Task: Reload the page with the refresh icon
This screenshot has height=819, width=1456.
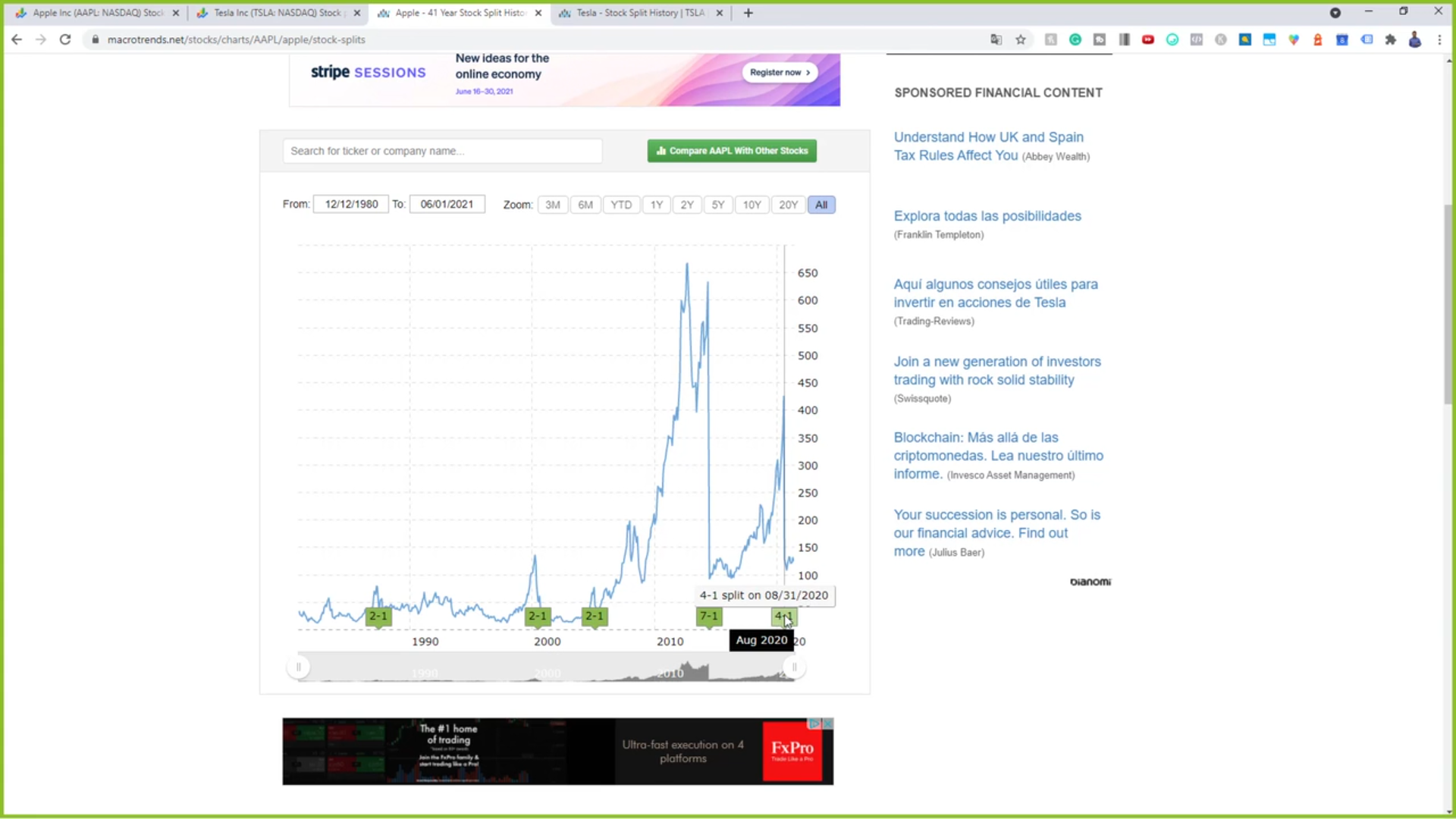Action: [65, 39]
